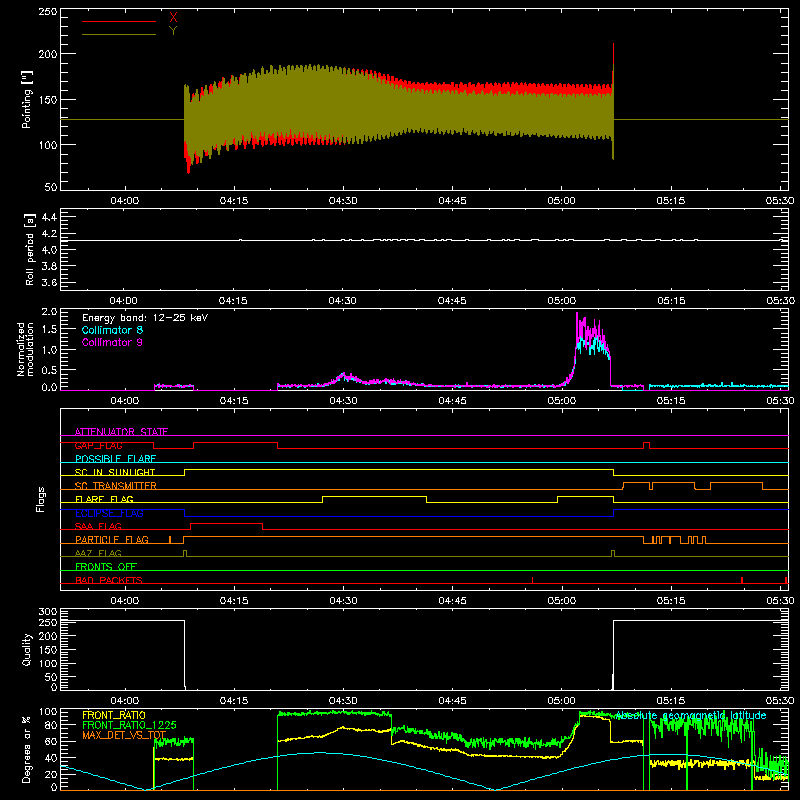Click the 1.5 tick on the modulation axis
800x800 pixels.
(49, 329)
